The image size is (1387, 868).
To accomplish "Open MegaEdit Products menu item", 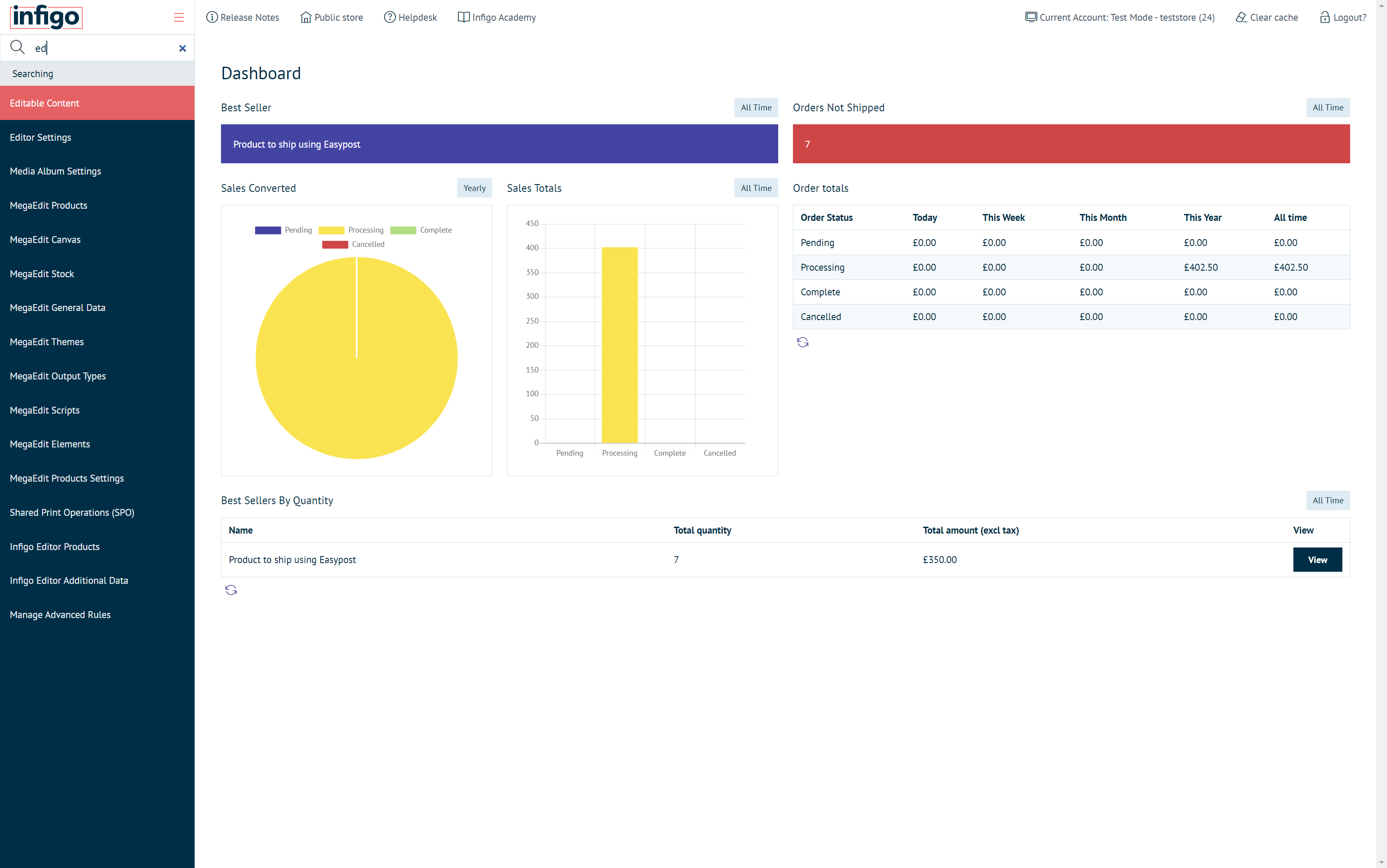I will 97,205.
